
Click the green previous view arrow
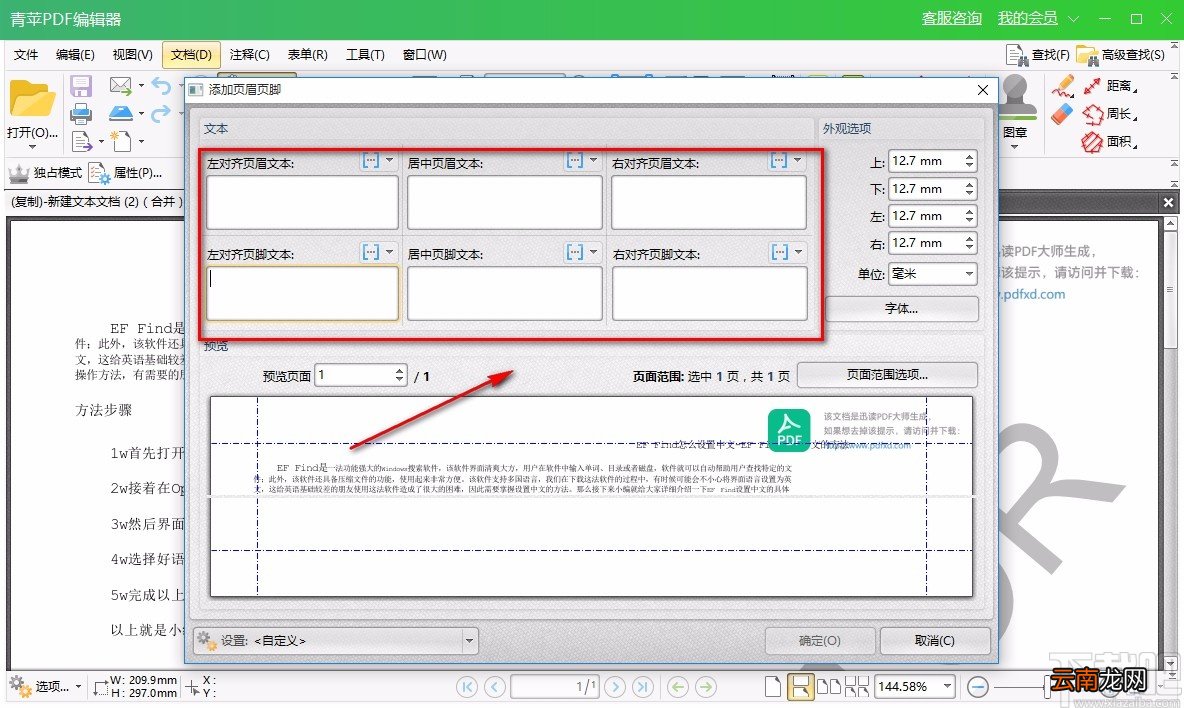pyautogui.click(x=678, y=686)
